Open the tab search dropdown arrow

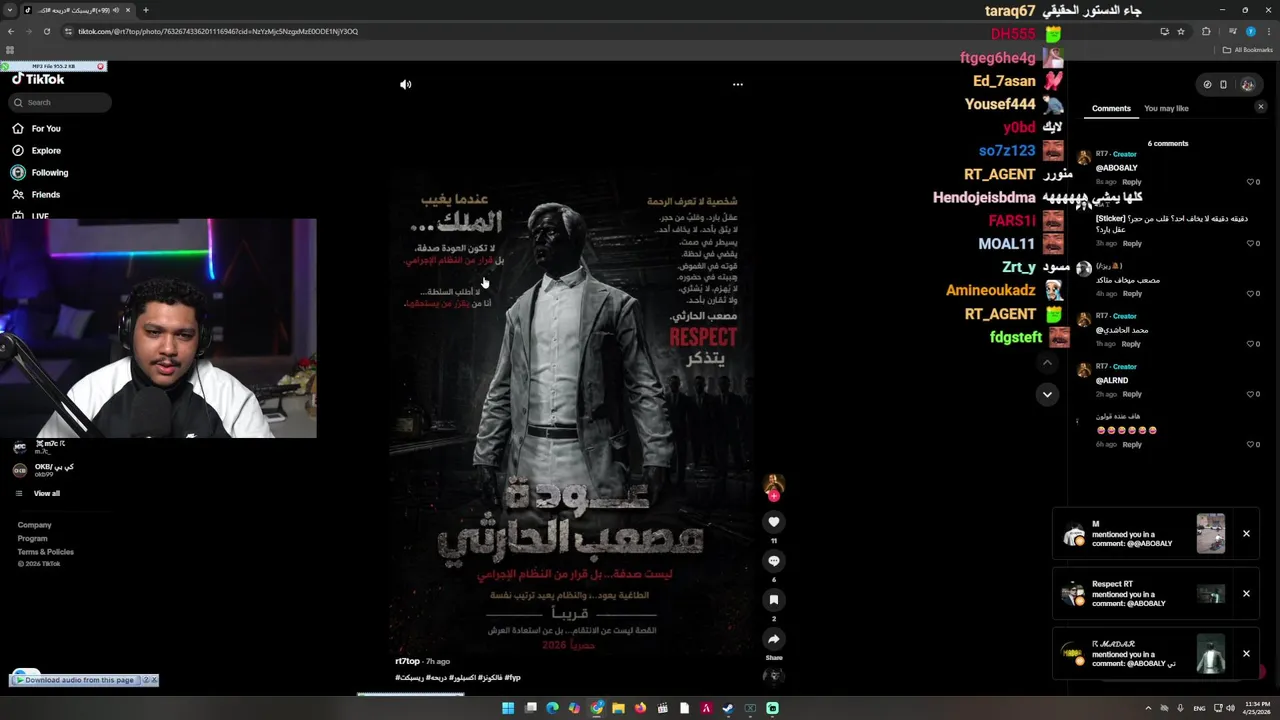tap(10, 10)
